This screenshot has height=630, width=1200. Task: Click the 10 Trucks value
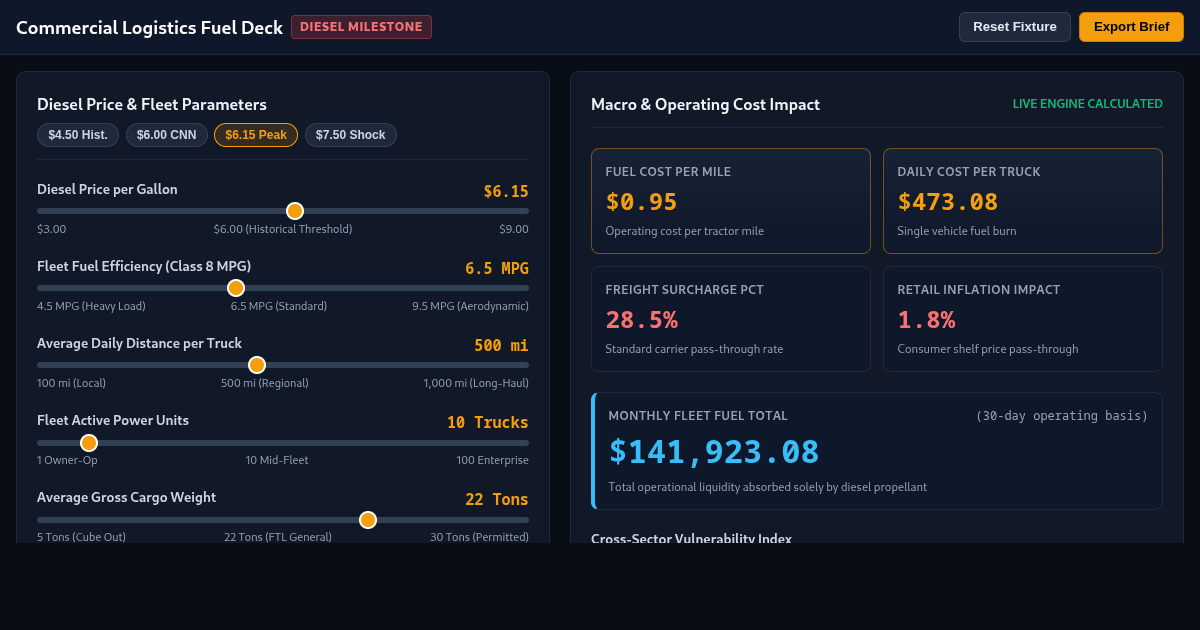(x=488, y=422)
